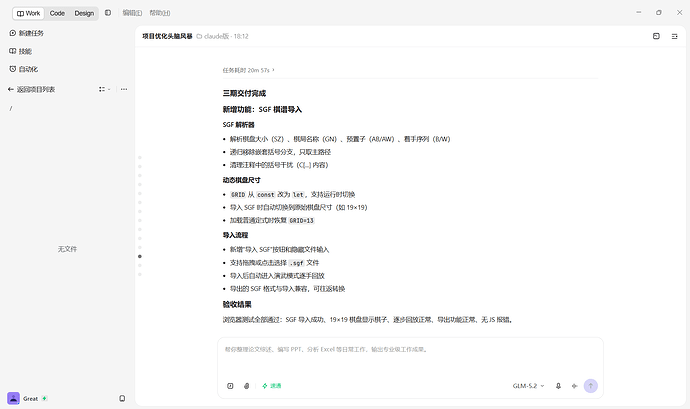Click 新建任务 in the sidebar

click(26, 33)
